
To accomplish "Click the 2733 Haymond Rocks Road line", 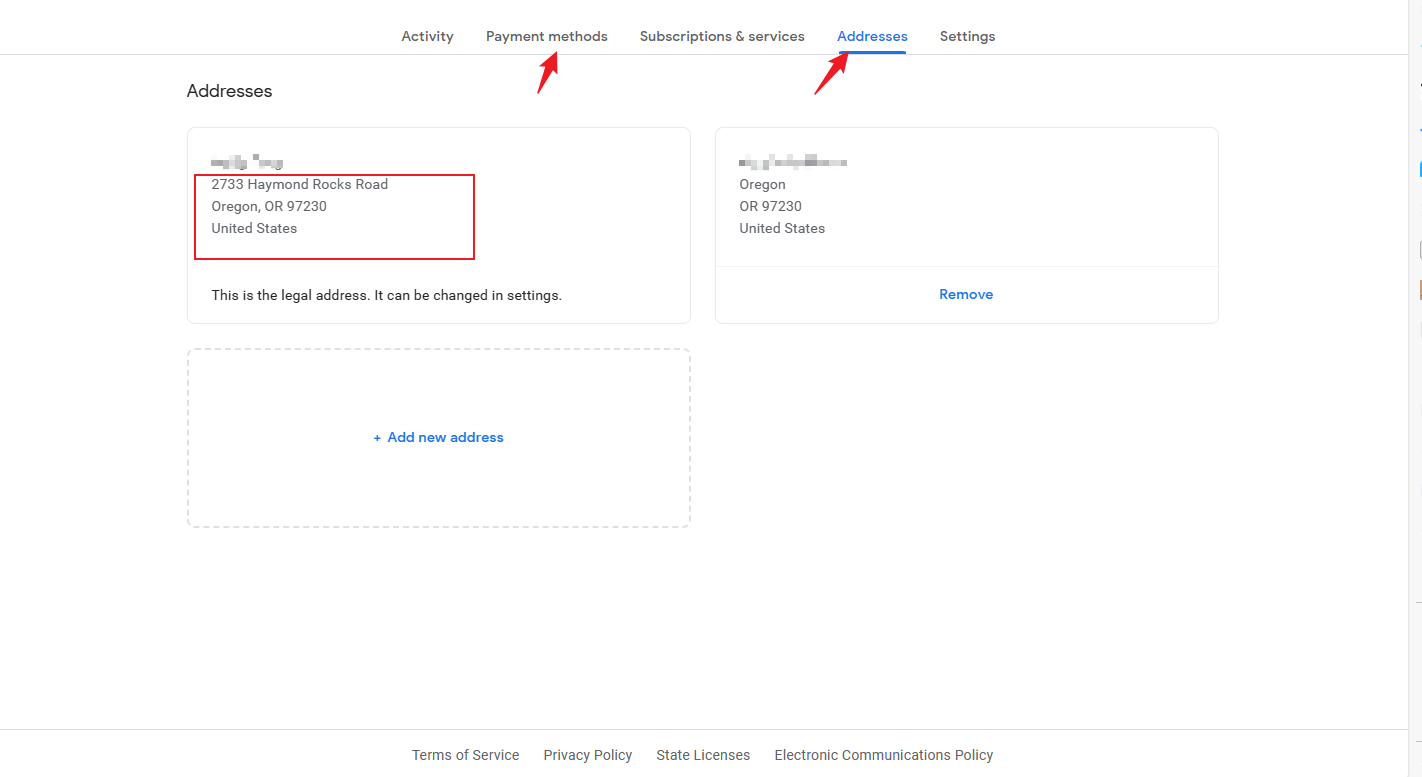I will [x=300, y=184].
